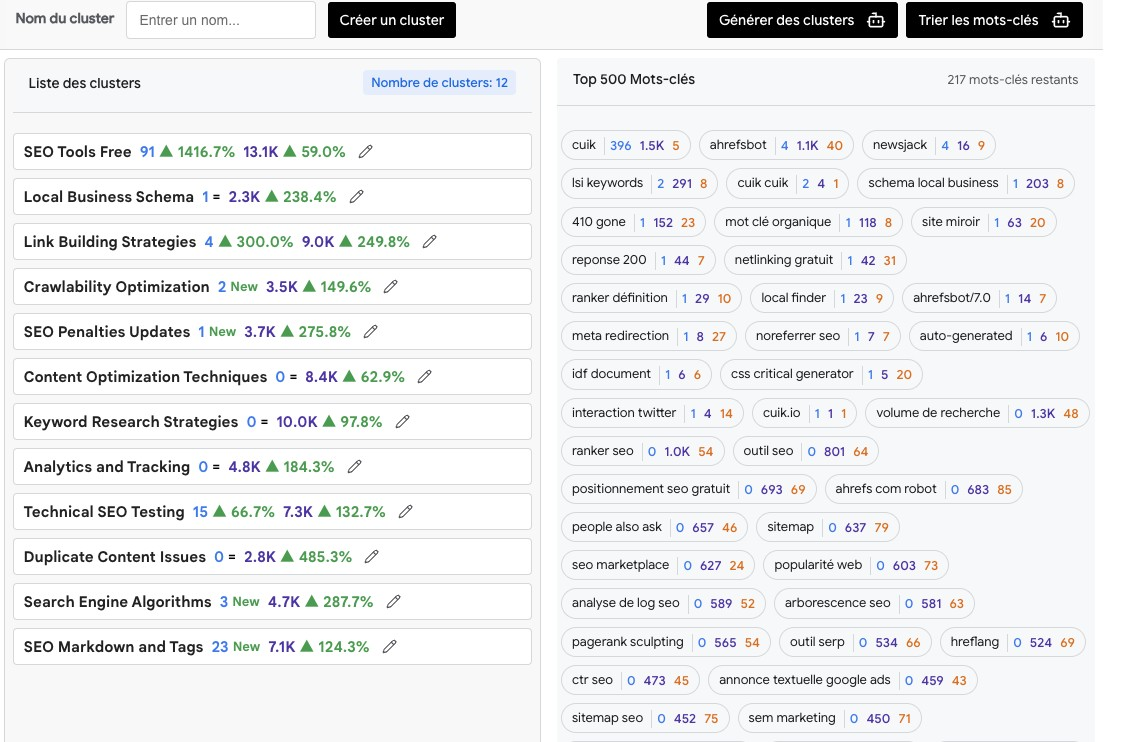Screen dimensions: 1126x742
Task: Pick annonce textuelle google ads keyword
Action: (842, 680)
